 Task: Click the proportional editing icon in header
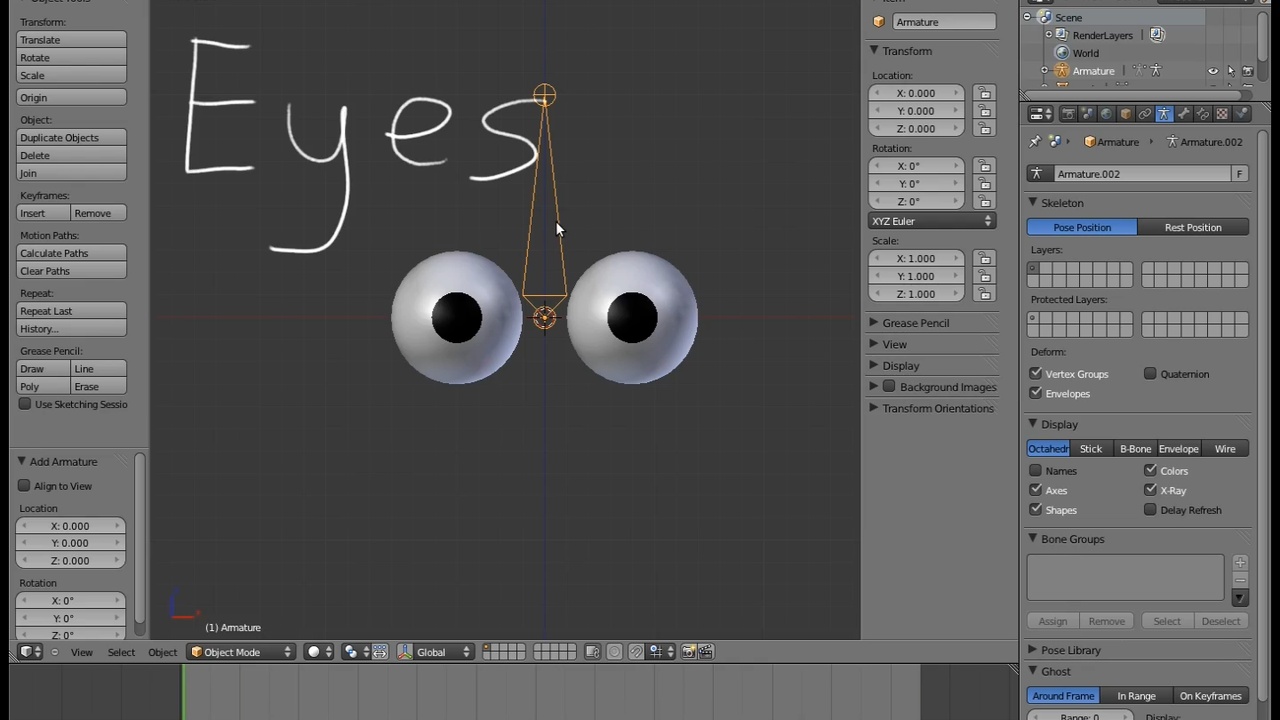615,652
